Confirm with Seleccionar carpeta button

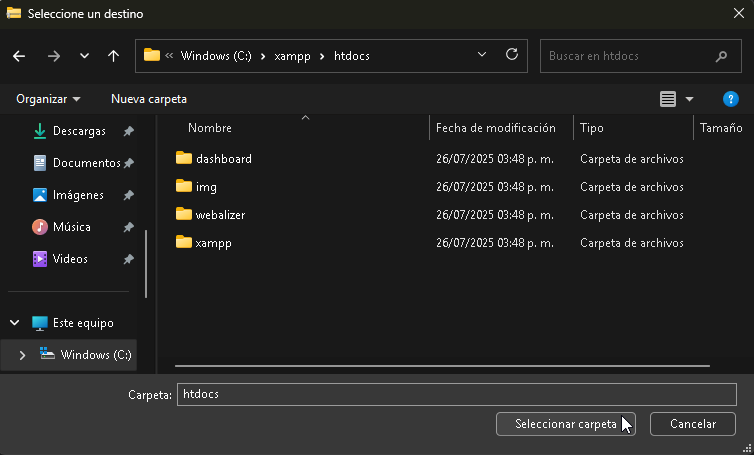click(566, 424)
